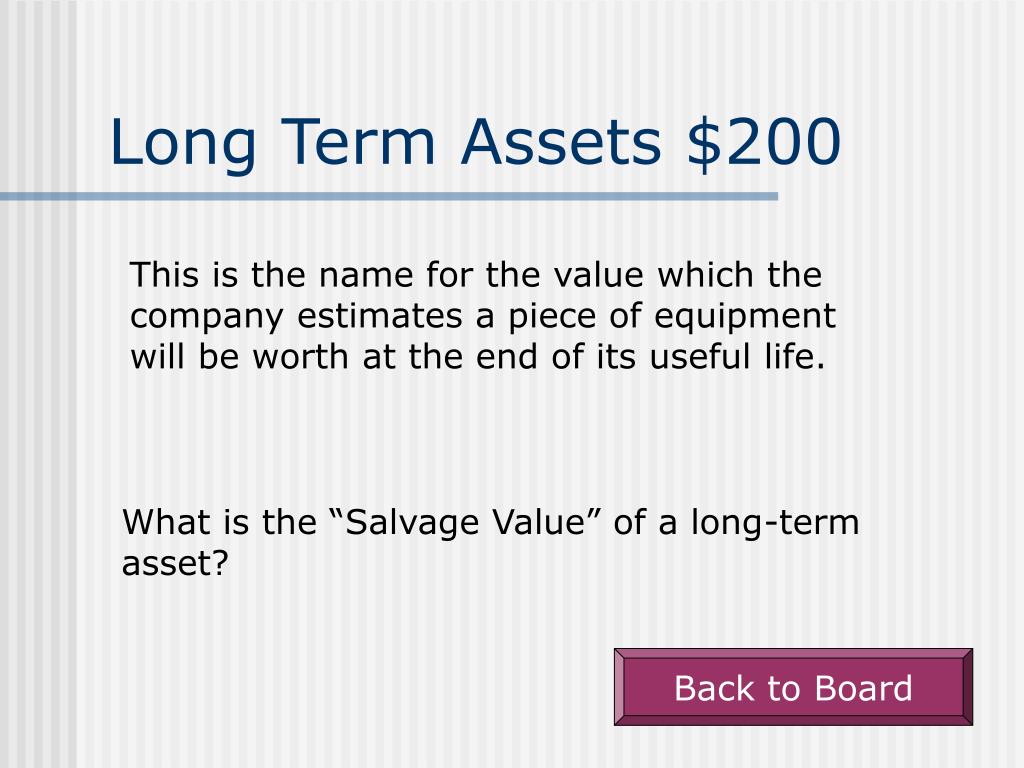The image size is (1024, 768).
Task: Click the phrase useful life in clue
Action: click(737, 357)
